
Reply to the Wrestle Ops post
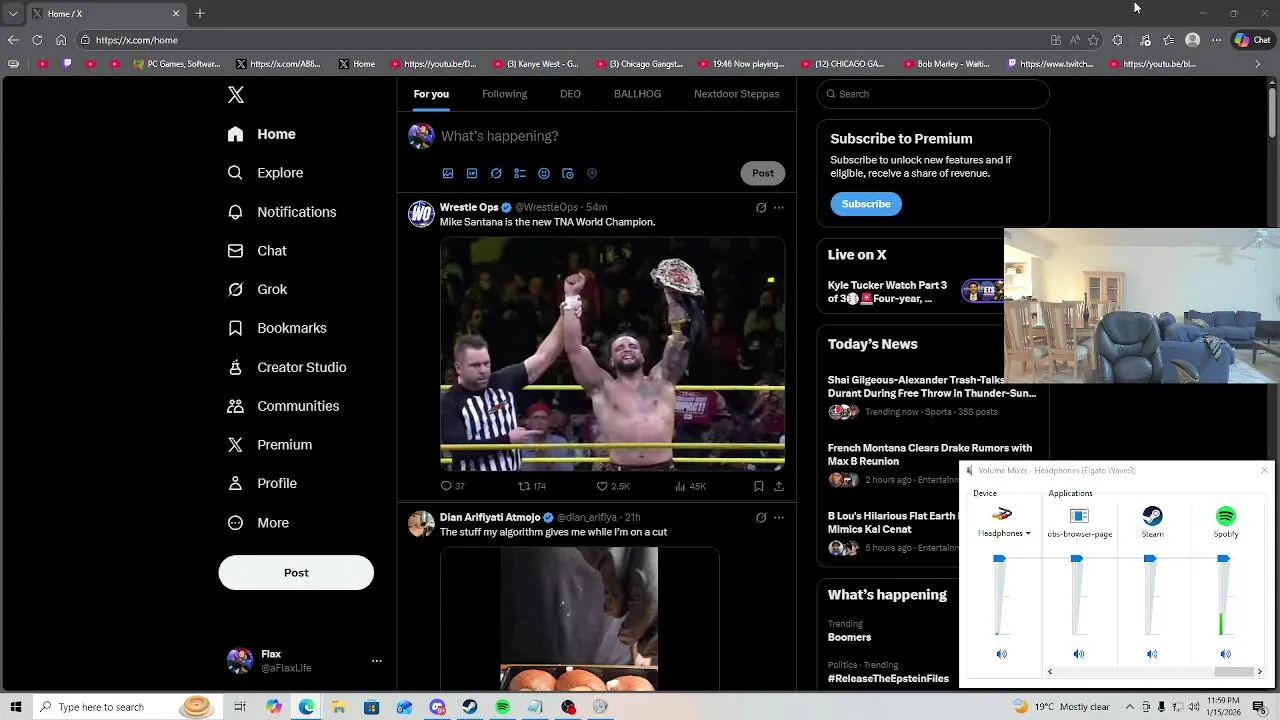tap(452, 486)
